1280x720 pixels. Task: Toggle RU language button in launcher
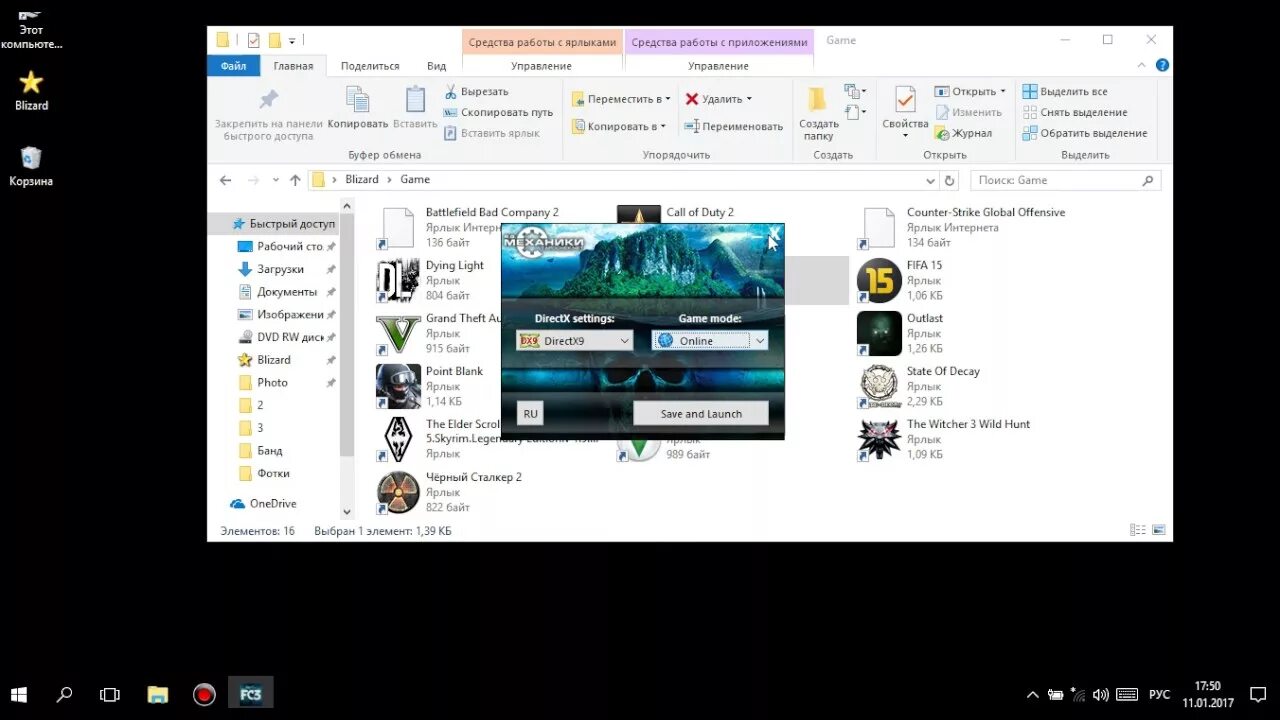pos(530,413)
